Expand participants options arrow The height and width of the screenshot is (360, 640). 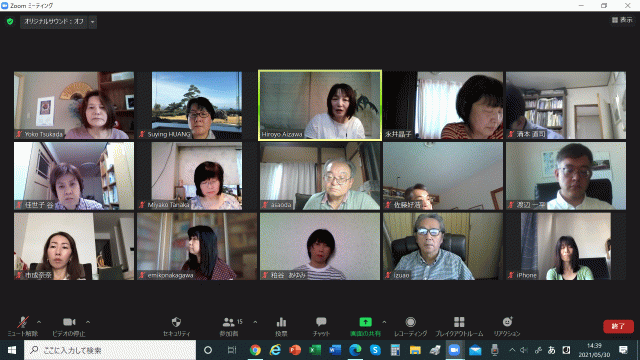click(255, 322)
